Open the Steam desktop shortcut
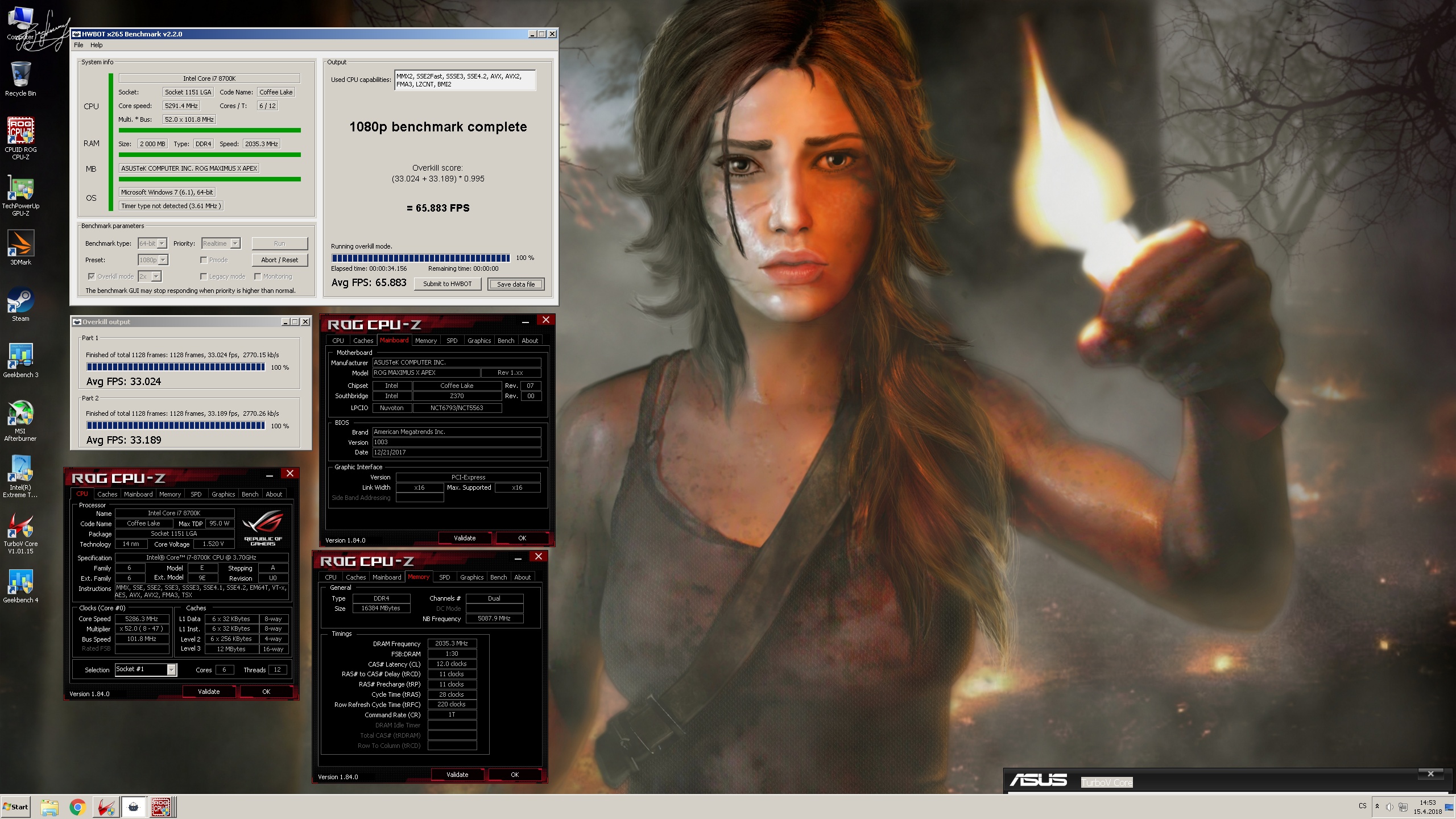 point(20,304)
